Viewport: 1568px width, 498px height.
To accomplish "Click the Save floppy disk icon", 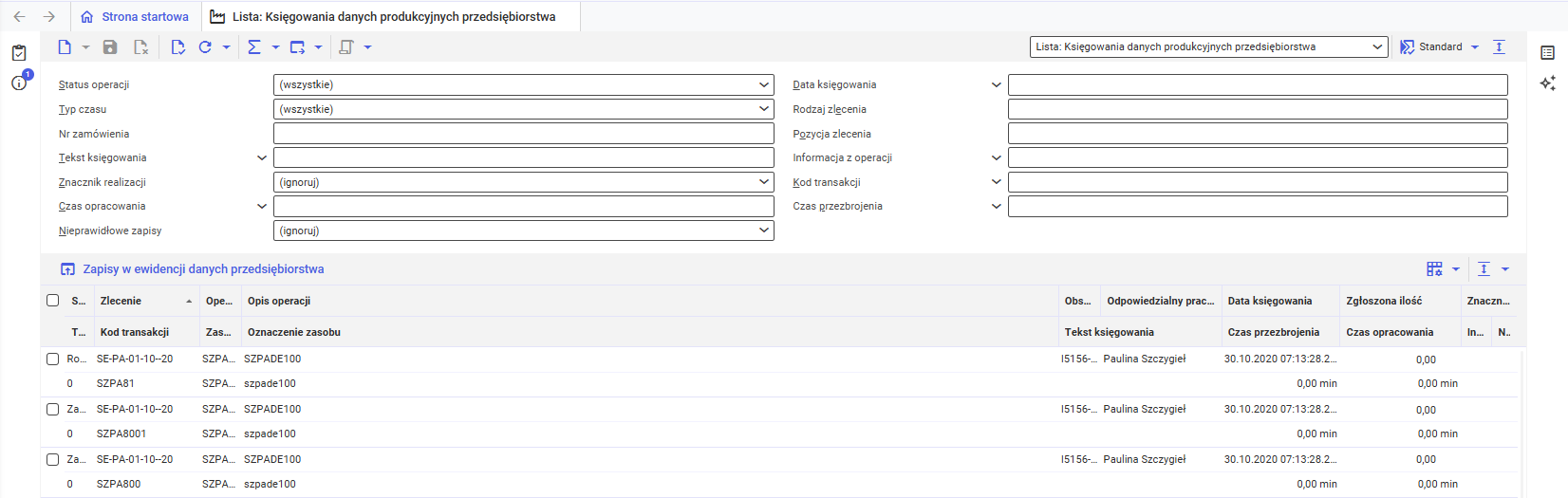I will pos(110,47).
